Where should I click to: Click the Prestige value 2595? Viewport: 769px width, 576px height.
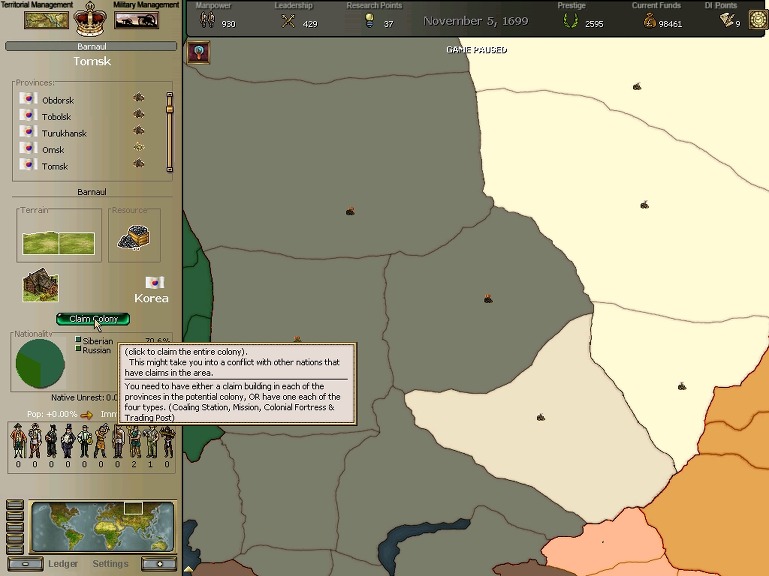[594, 24]
